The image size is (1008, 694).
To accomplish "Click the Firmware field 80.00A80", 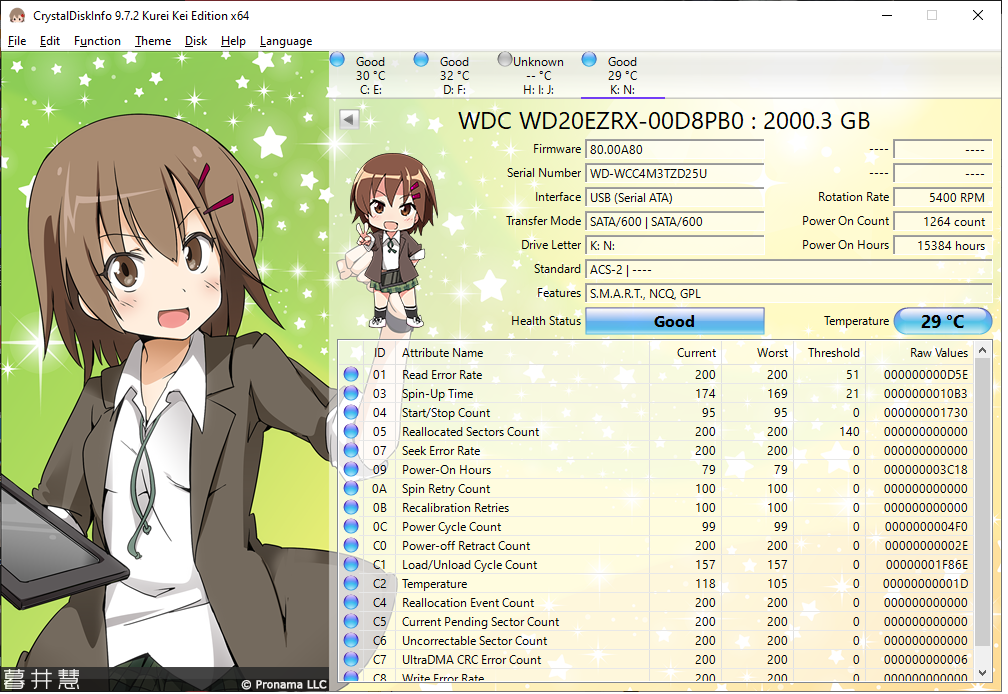I will tap(674, 149).
